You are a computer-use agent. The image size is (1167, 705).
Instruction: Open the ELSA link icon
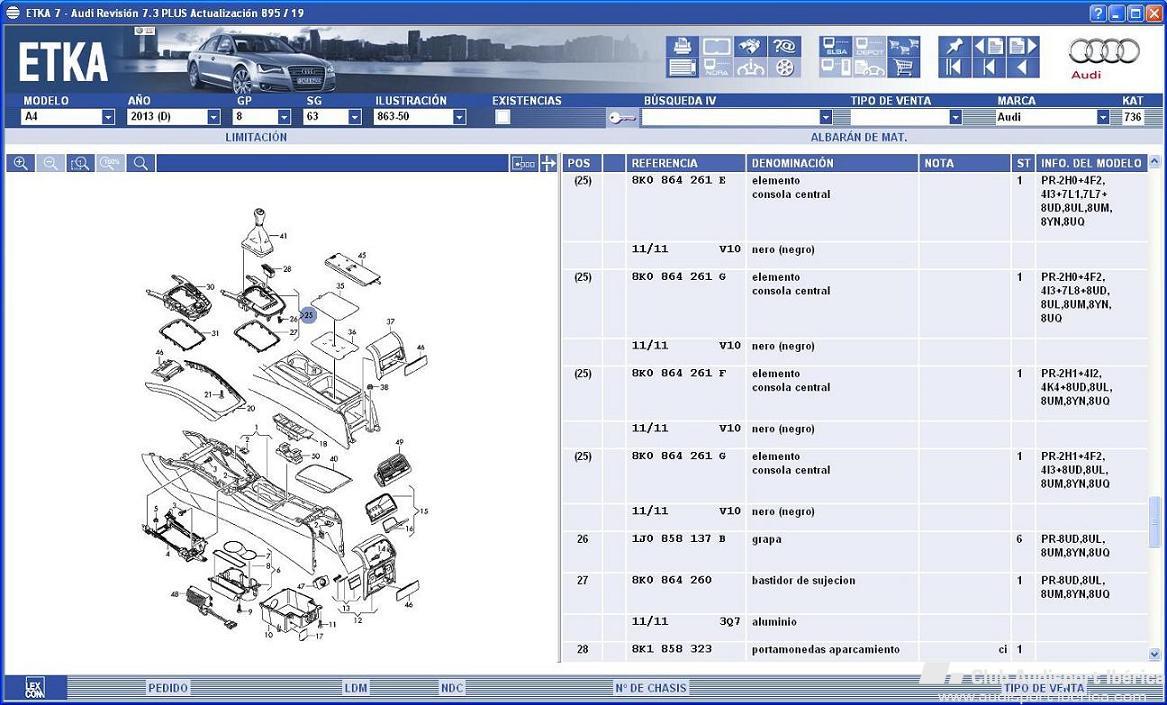tap(836, 46)
